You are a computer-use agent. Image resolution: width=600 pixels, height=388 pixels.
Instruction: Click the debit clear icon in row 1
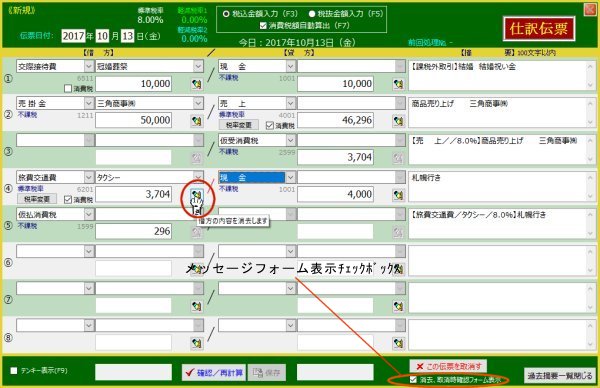point(197,84)
